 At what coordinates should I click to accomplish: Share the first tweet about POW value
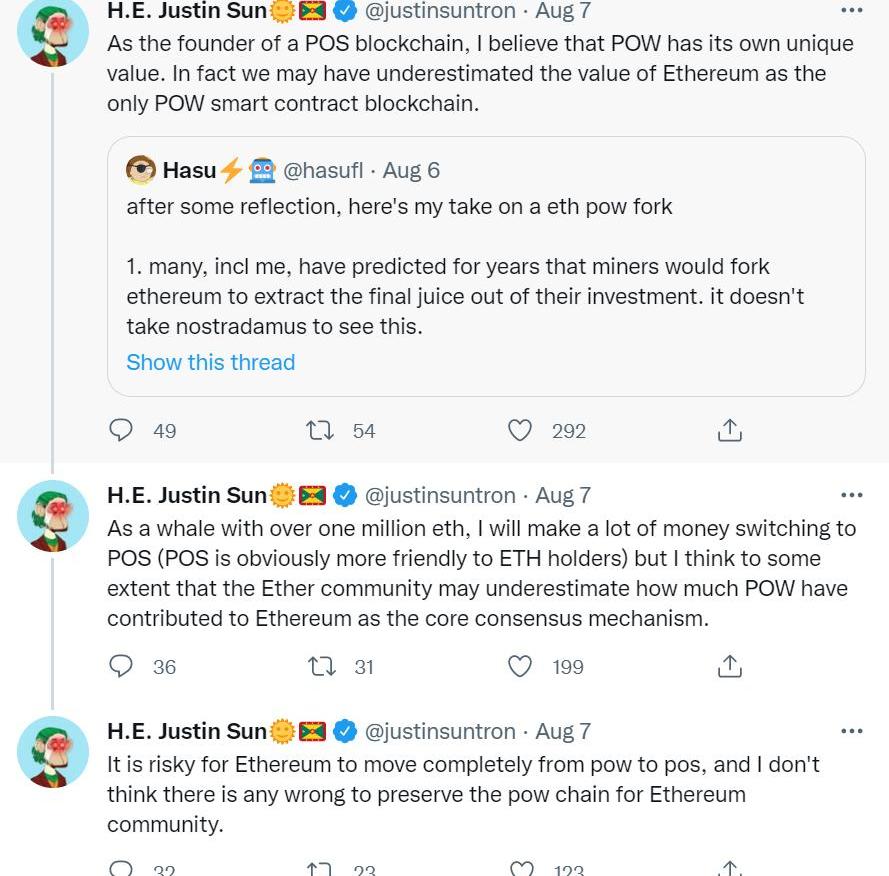point(730,430)
